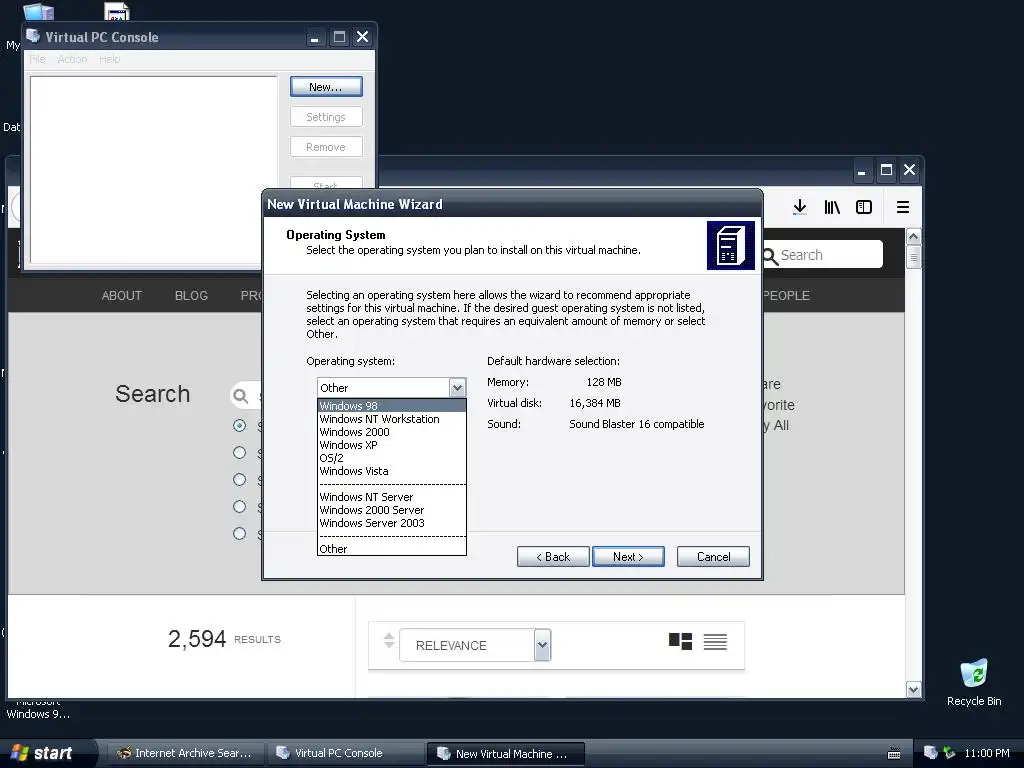
Task: Open the browser downloads arrow icon
Action: (x=799, y=207)
